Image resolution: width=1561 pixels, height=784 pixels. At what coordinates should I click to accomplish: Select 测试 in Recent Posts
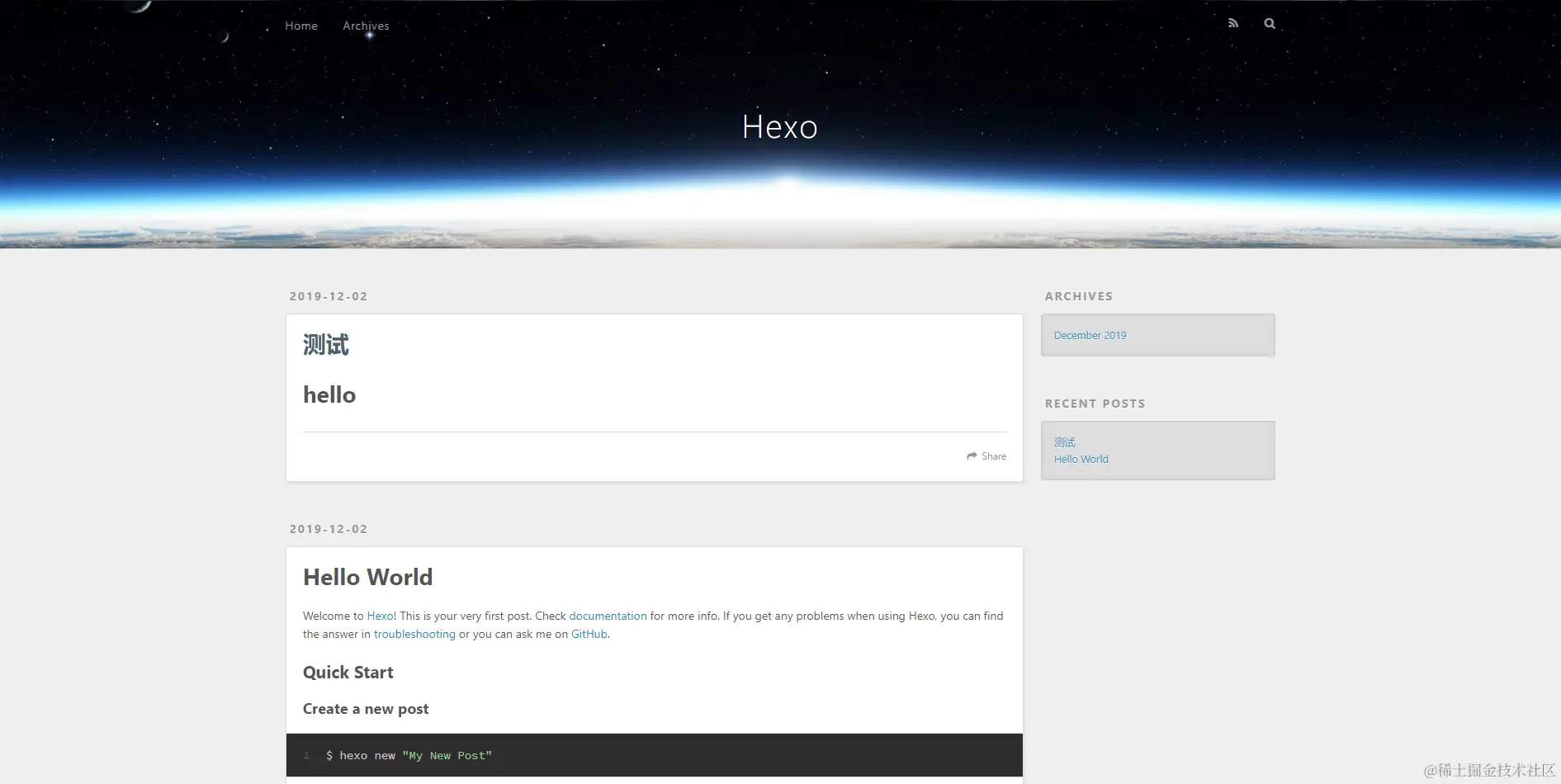1064,442
